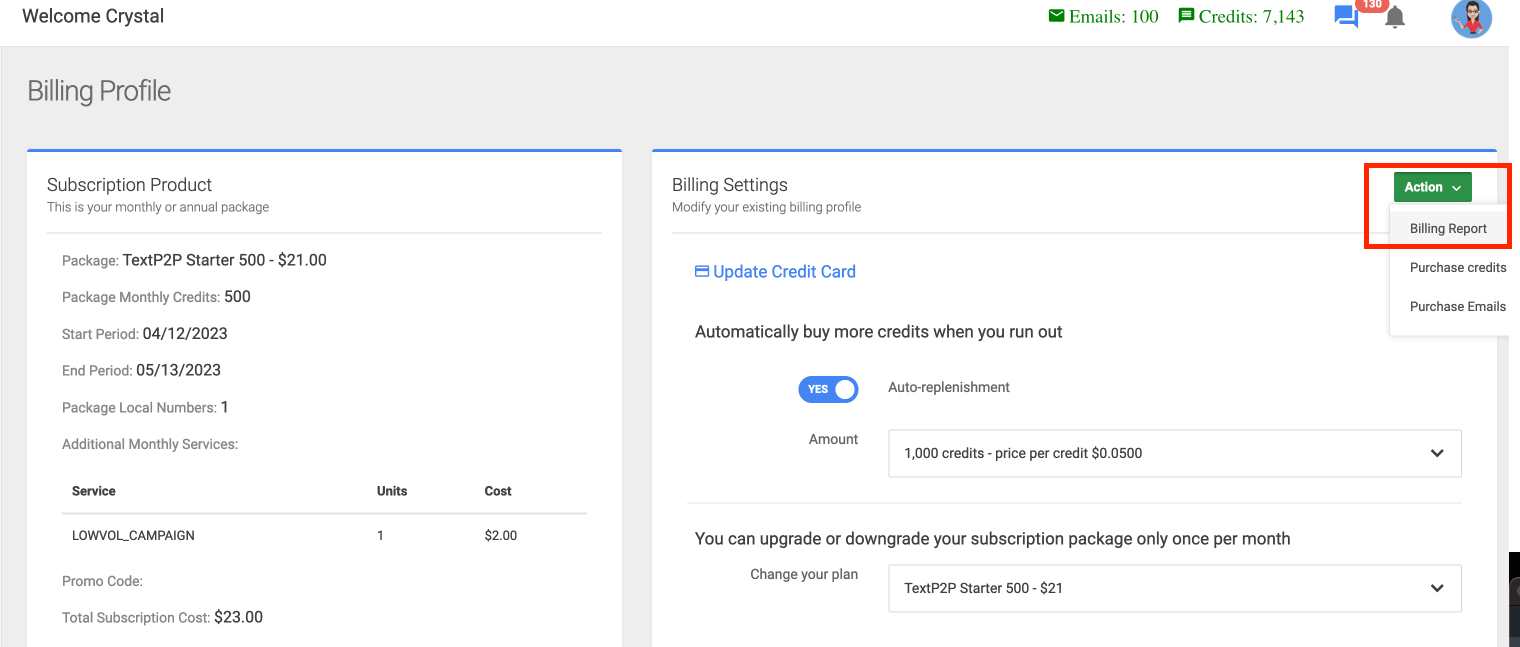The width and height of the screenshot is (1520, 647).
Task: Open the Update Credit Card link
Action: click(775, 271)
